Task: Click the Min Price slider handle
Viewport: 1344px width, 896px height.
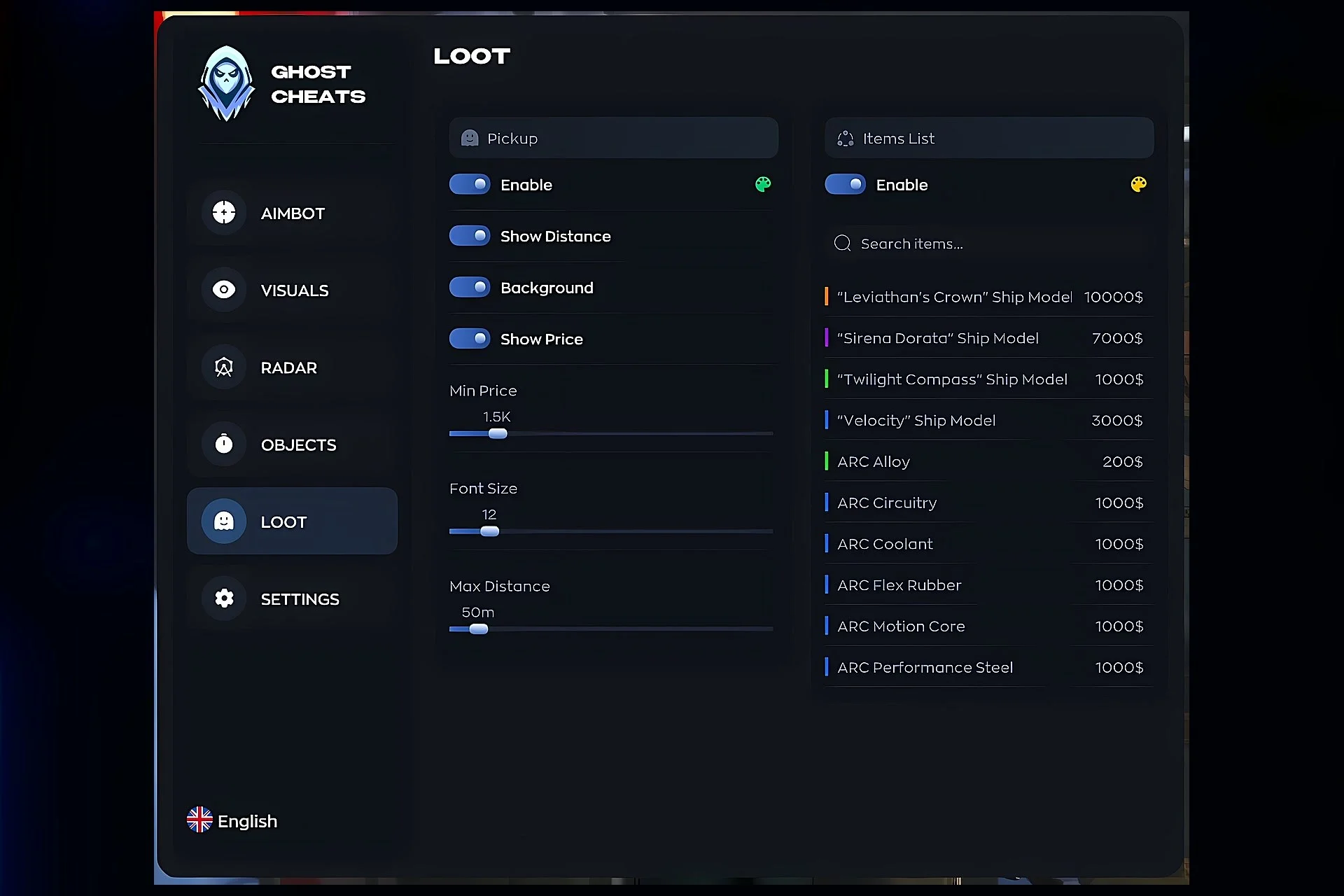Action: point(498,433)
